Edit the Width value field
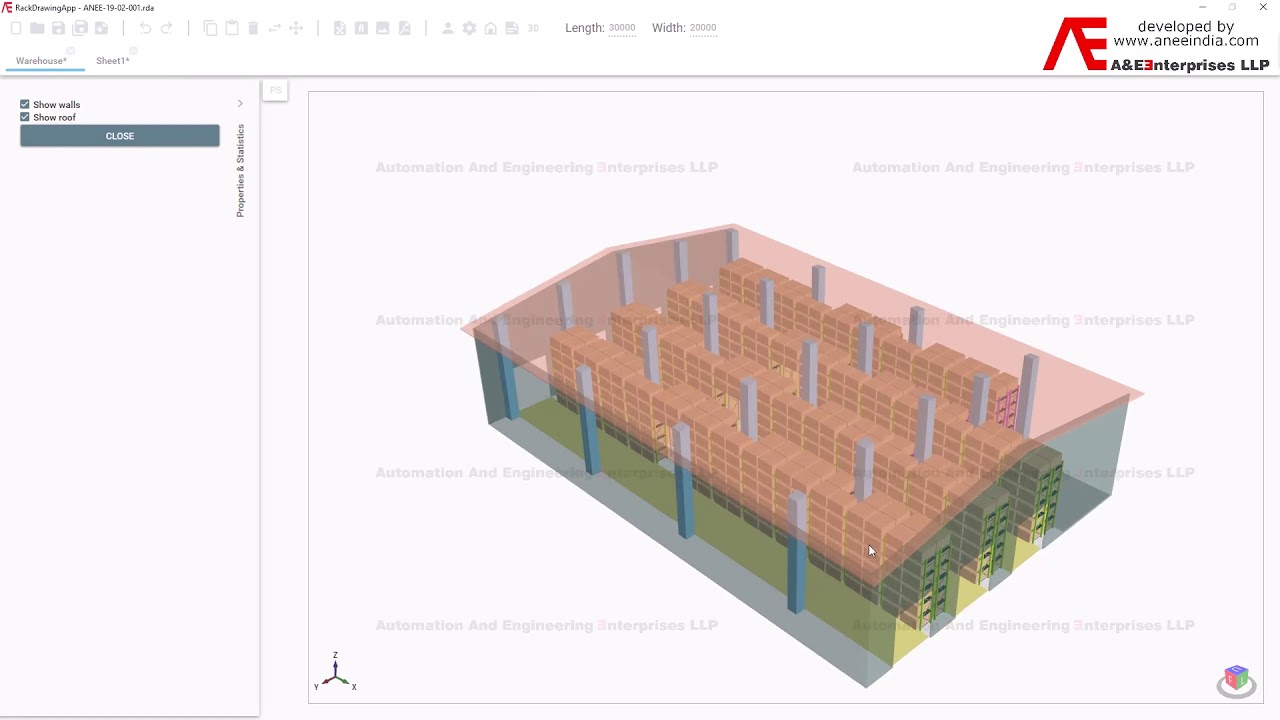The image size is (1280, 720). pos(703,28)
